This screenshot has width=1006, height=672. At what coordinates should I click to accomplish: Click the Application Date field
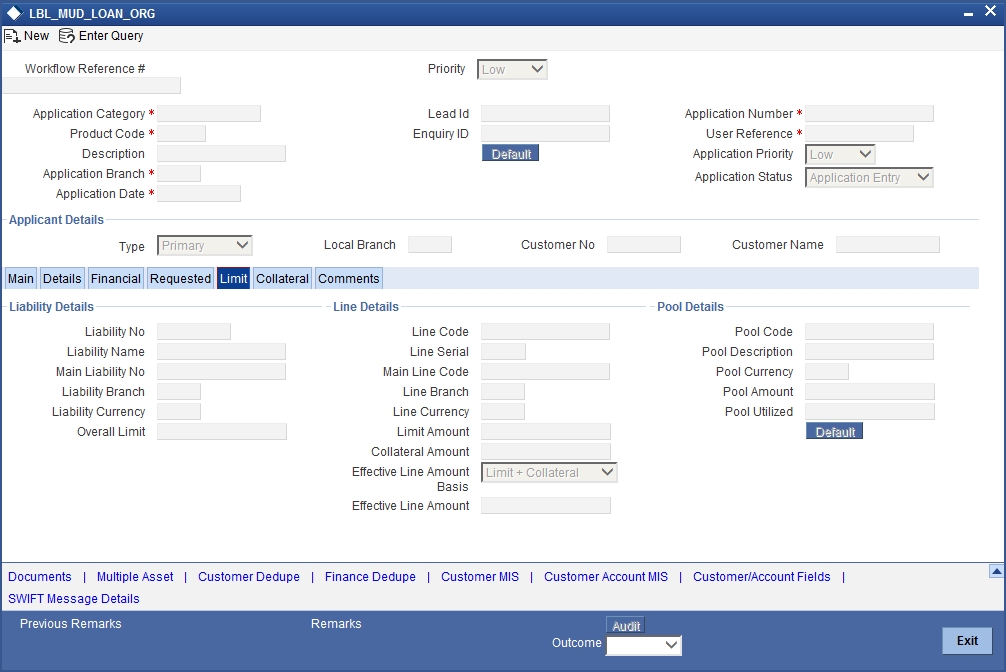199,193
